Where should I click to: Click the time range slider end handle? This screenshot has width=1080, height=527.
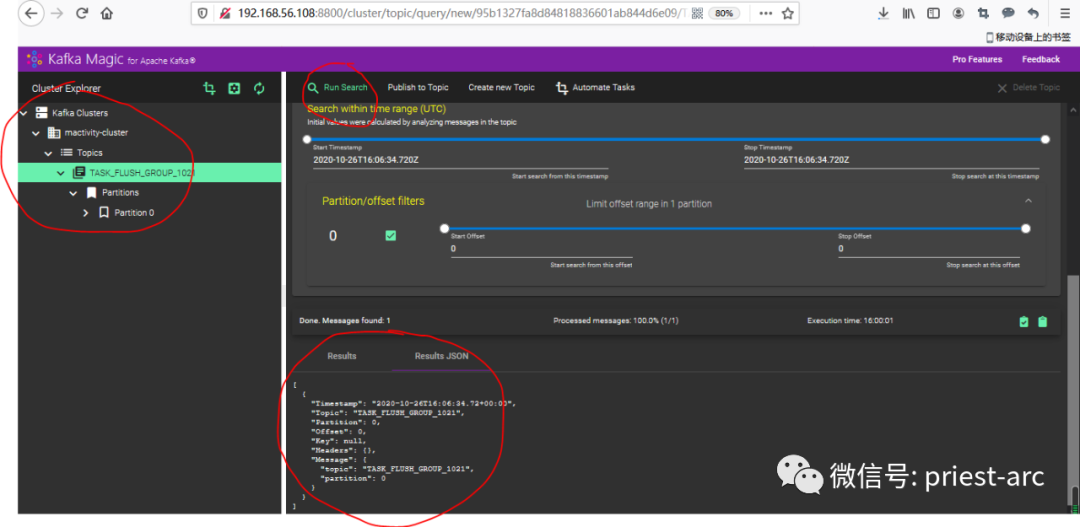point(1045,139)
